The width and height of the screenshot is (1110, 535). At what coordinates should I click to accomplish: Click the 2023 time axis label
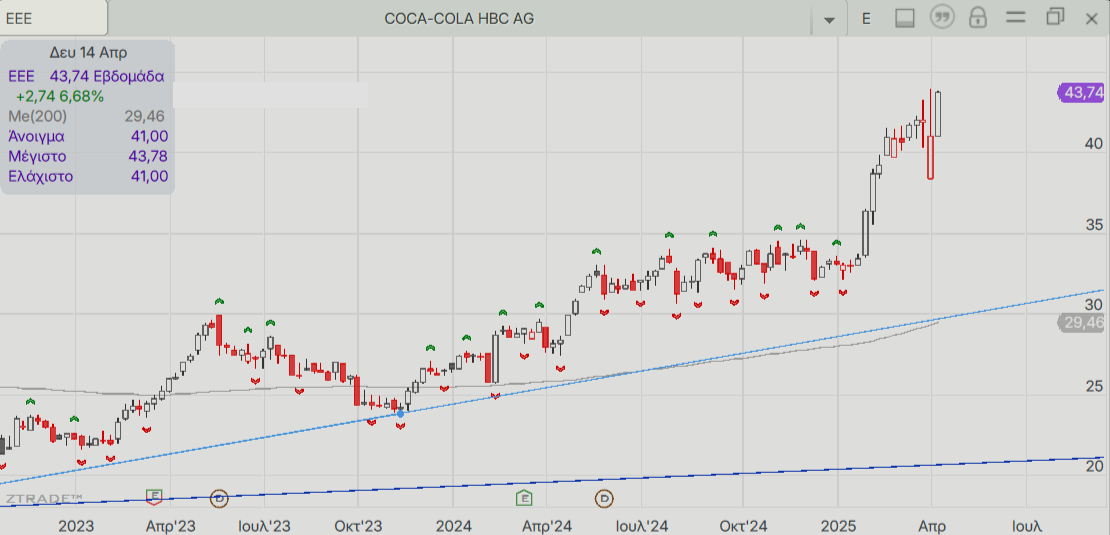click(76, 527)
